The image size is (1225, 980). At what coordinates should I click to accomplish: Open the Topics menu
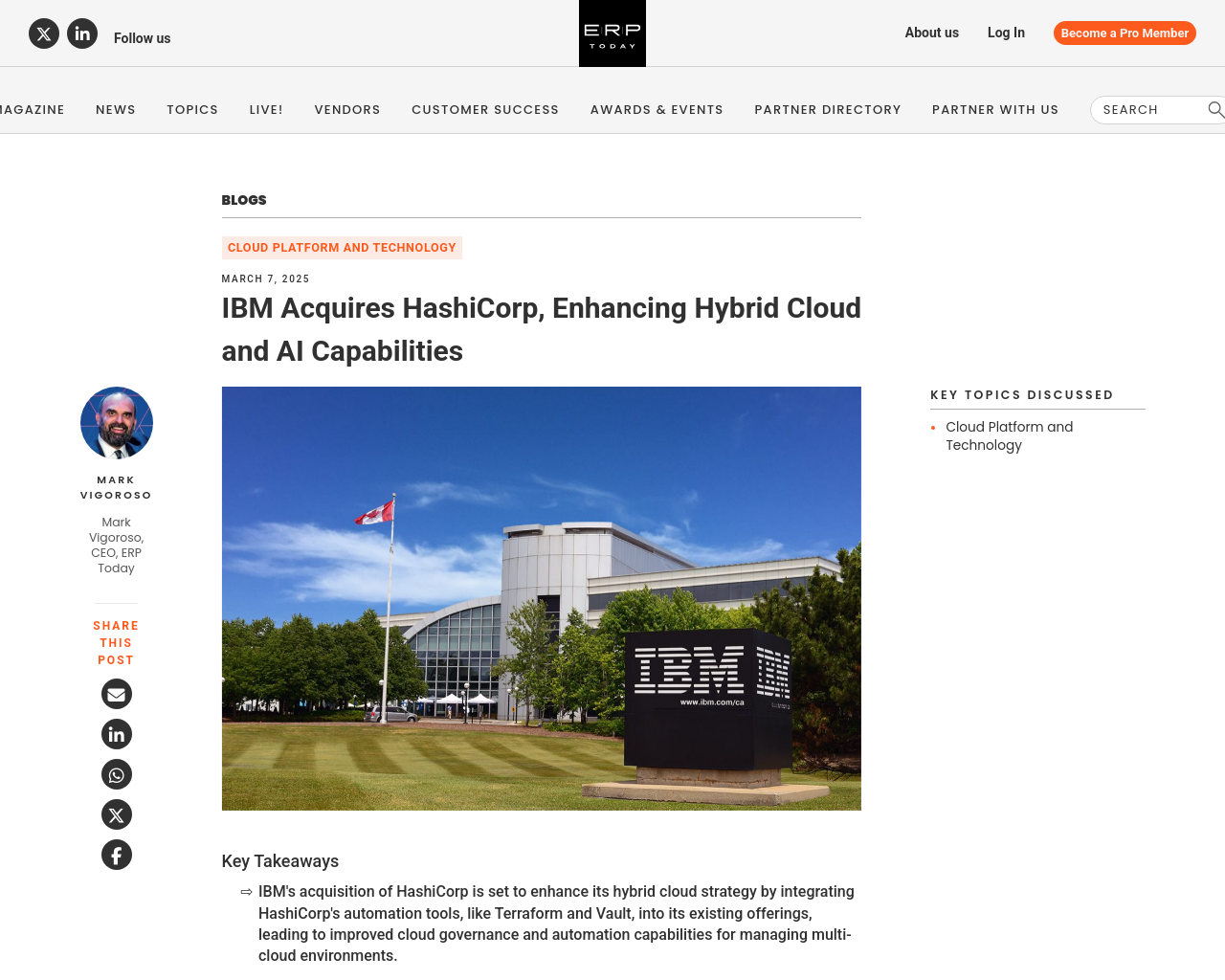point(192,110)
